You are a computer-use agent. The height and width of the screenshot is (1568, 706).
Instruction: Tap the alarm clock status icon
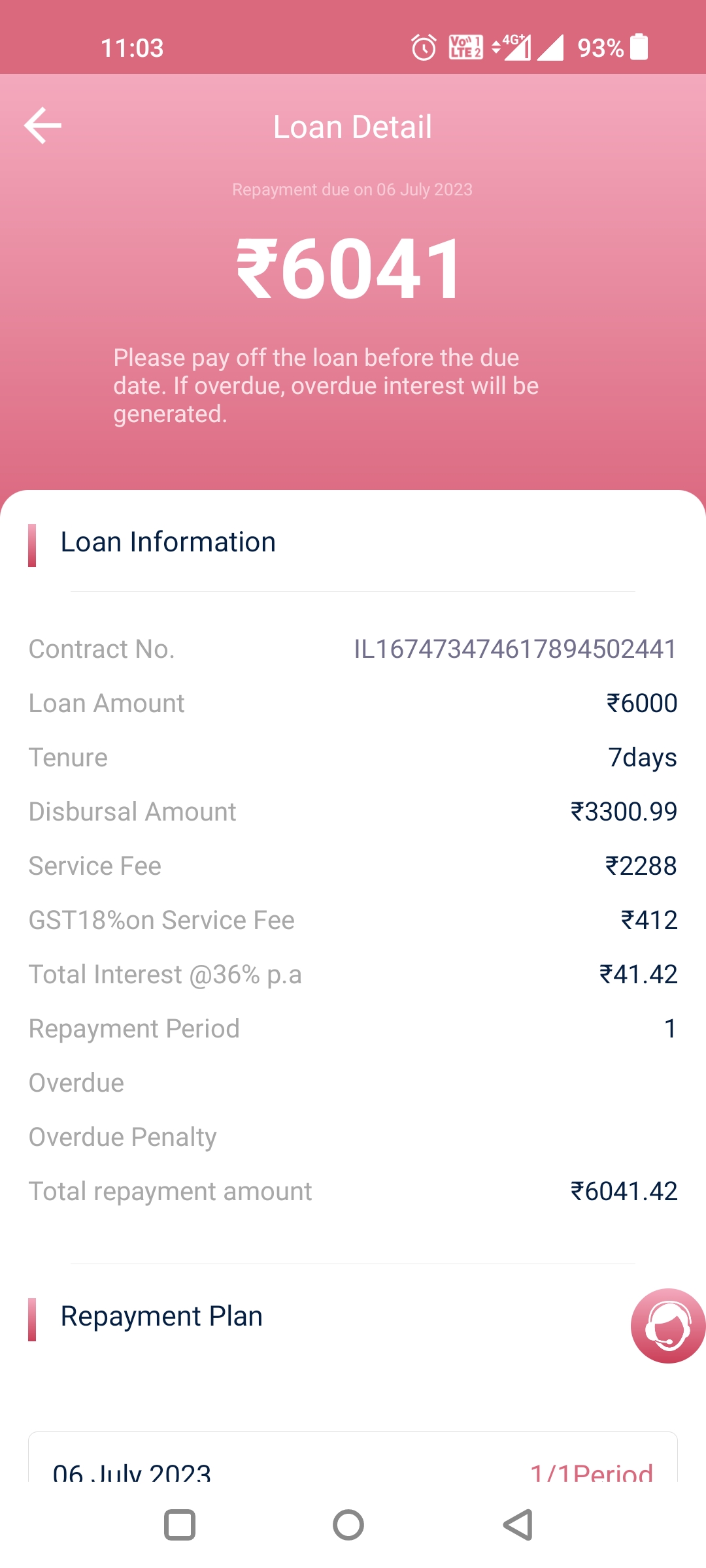click(424, 48)
